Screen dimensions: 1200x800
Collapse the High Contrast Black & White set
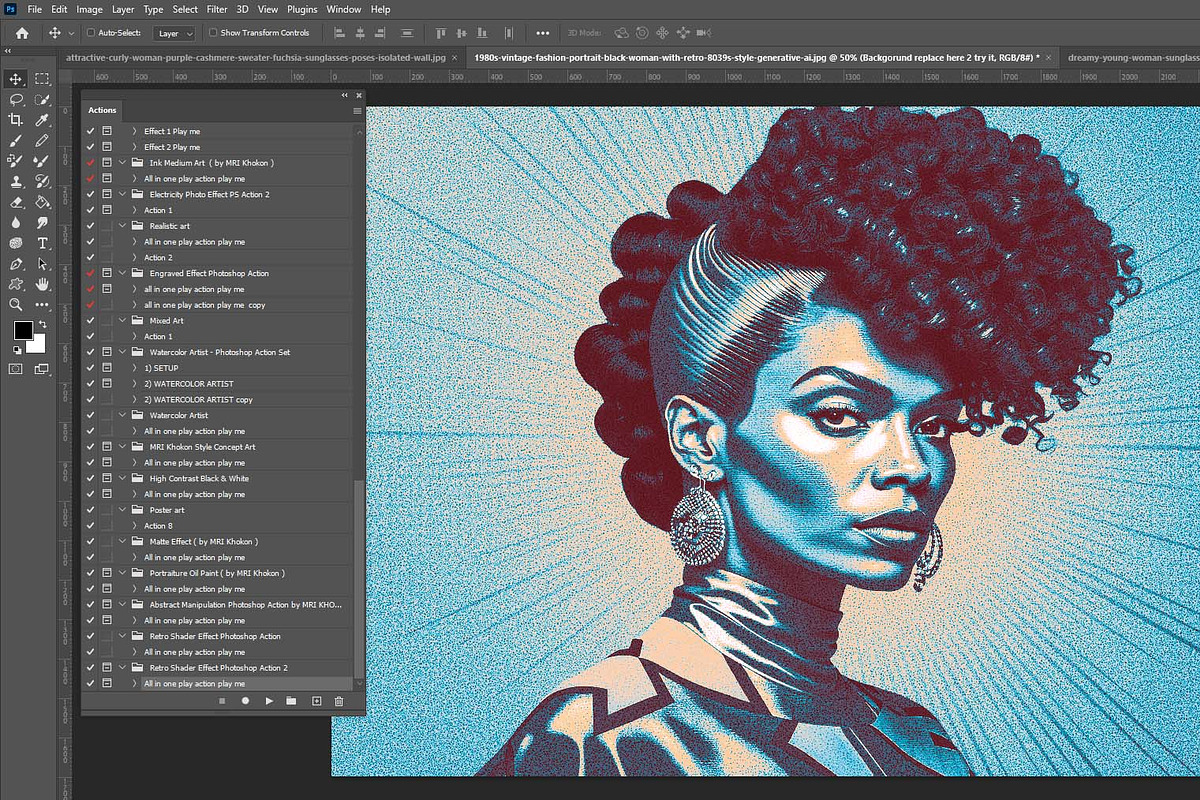pyautogui.click(x=123, y=479)
